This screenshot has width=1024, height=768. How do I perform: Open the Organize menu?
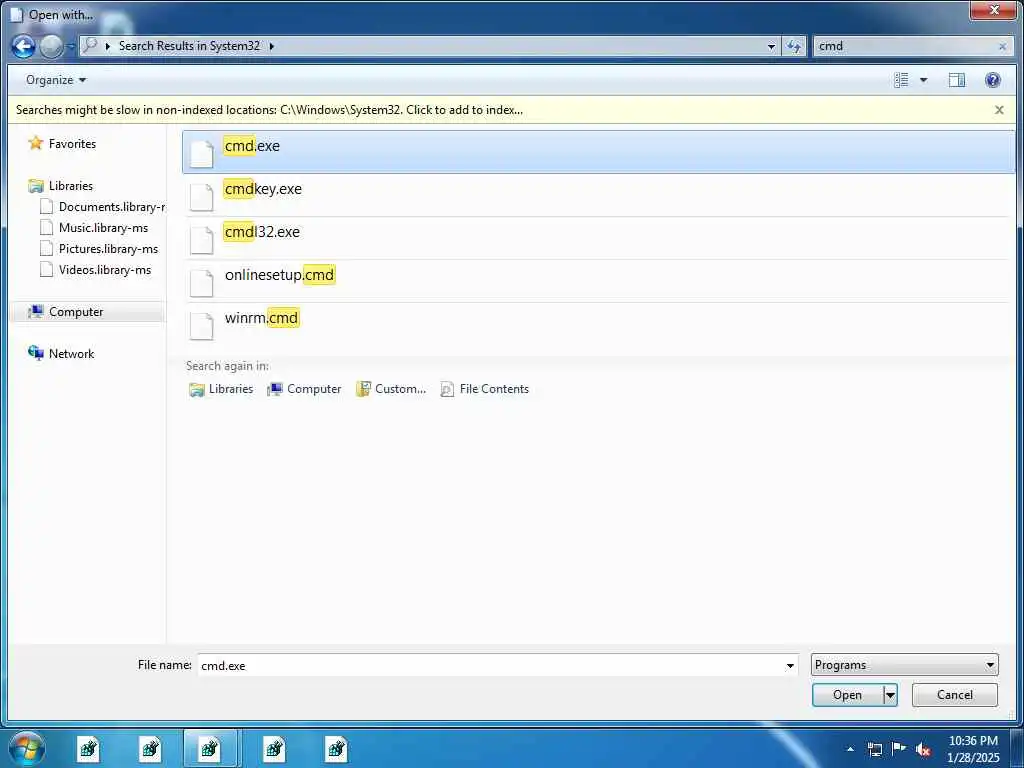56,80
